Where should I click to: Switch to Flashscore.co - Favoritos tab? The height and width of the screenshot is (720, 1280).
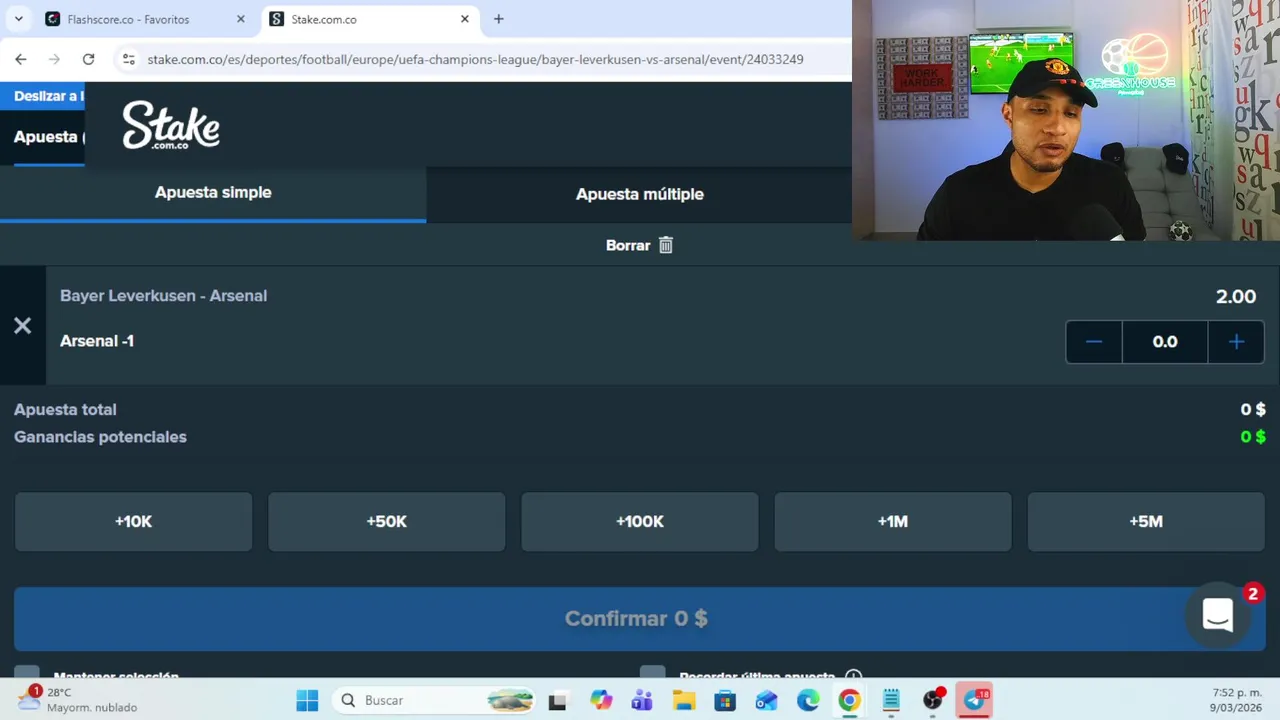click(143, 19)
